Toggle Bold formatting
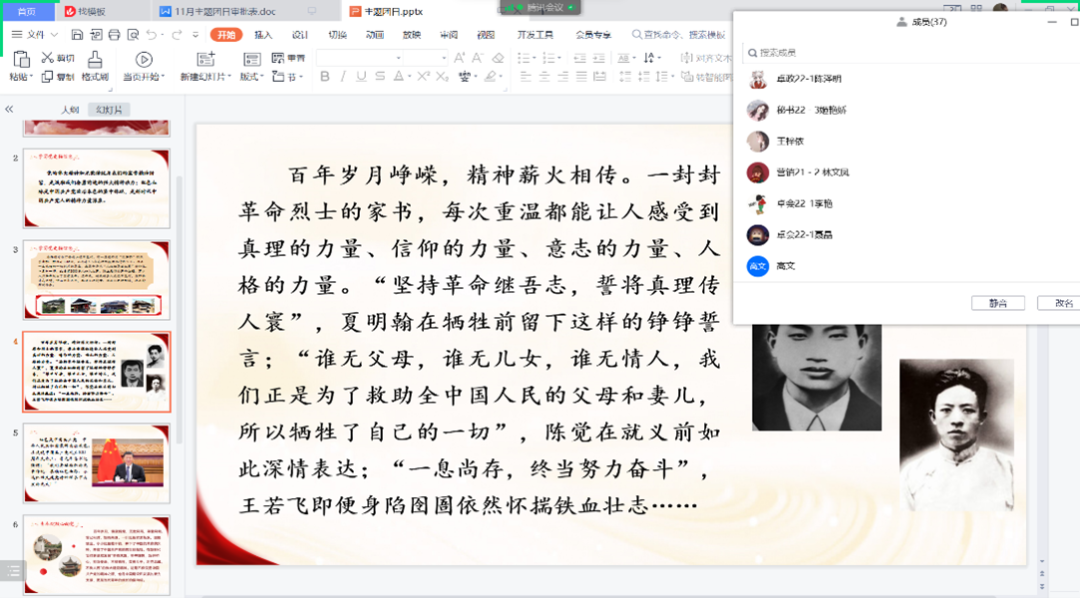Viewport: 1080px width, 598px height. (324, 76)
